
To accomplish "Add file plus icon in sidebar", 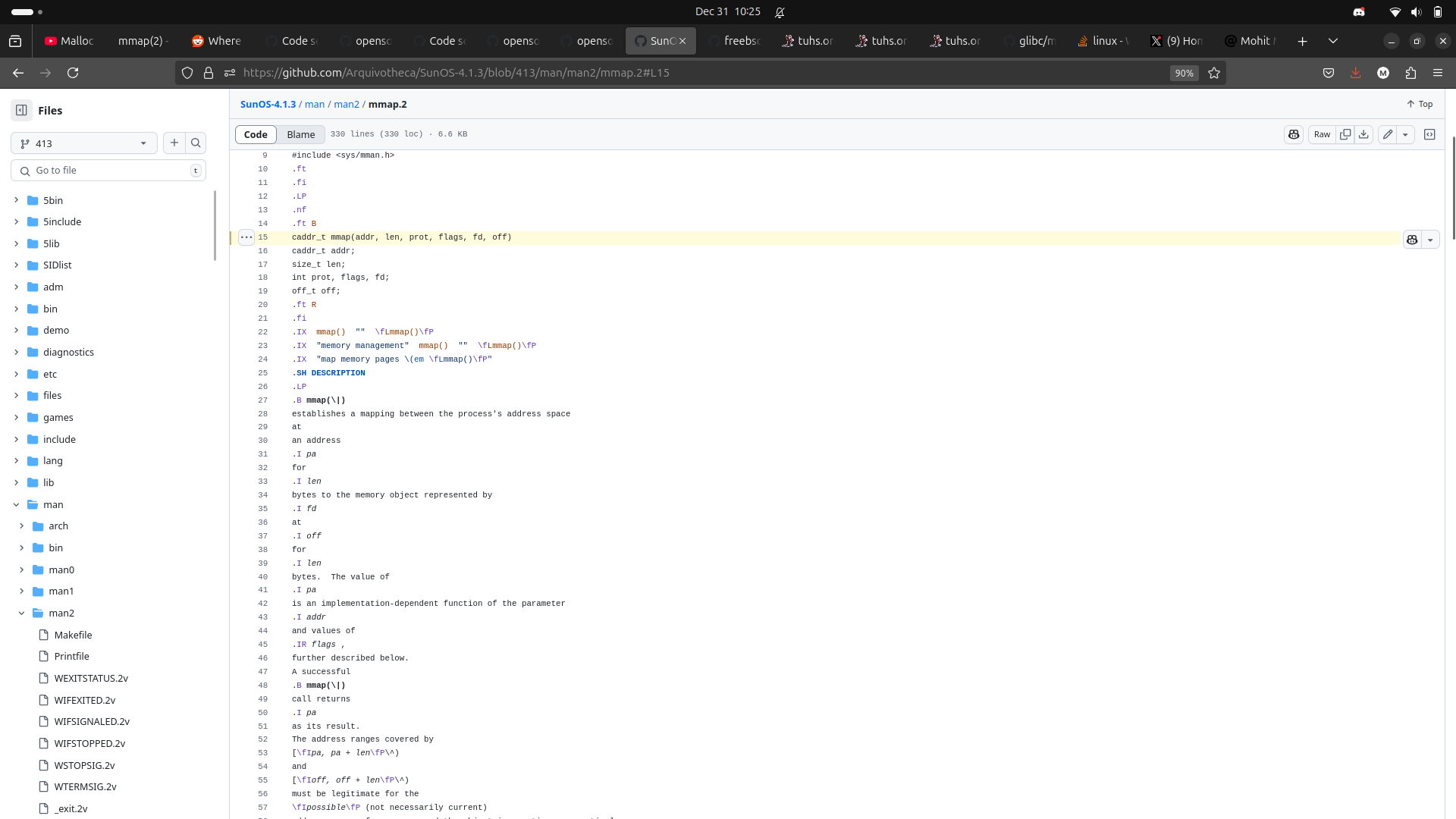I will 174,143.
